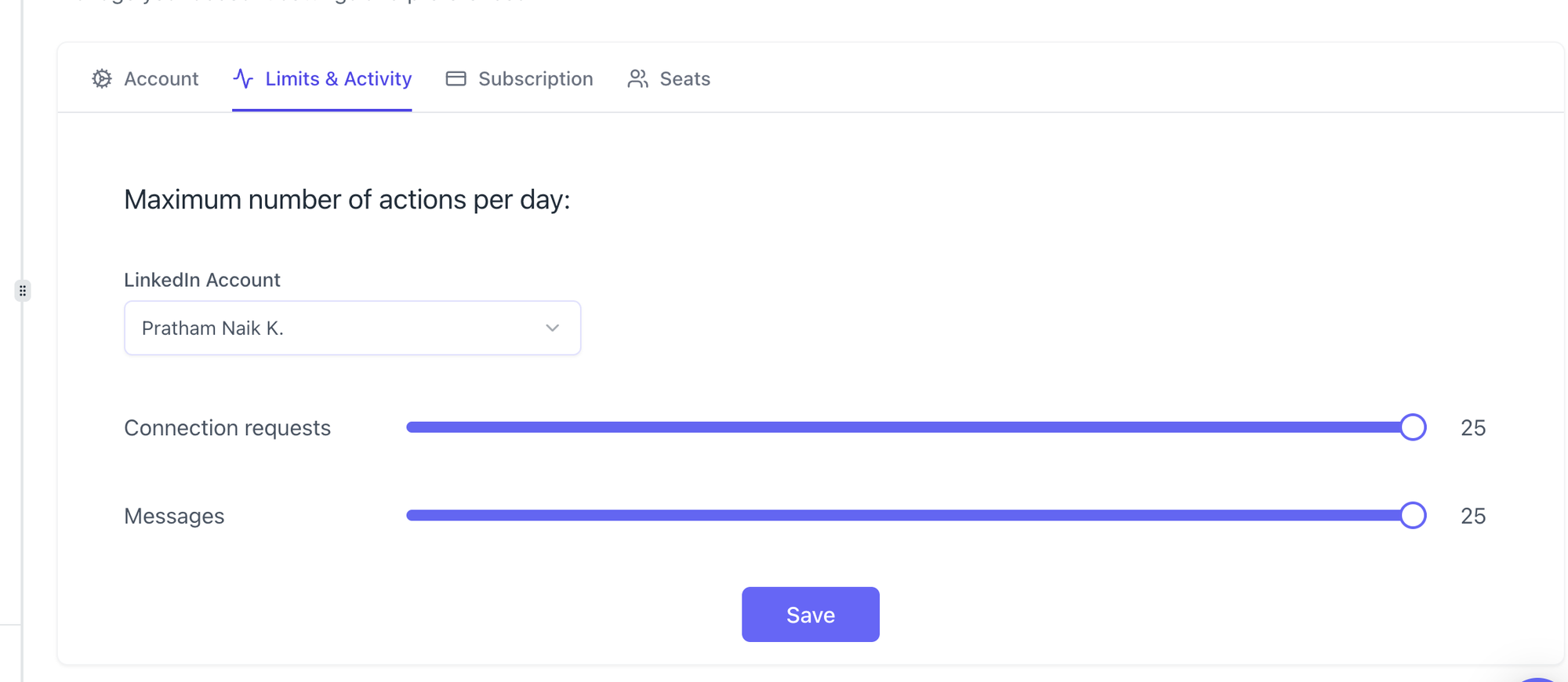Click the activity pulse icon
The height and width of the screenshot is (682, 1568).
[x=243, y=78]
